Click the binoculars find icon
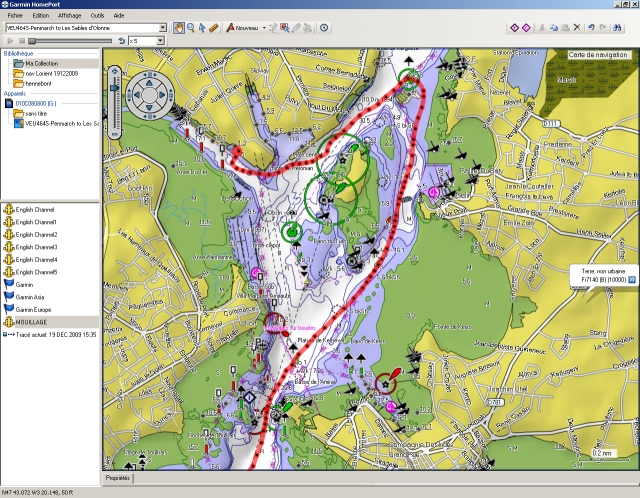640x498 pixels. [x=617, y=27]
